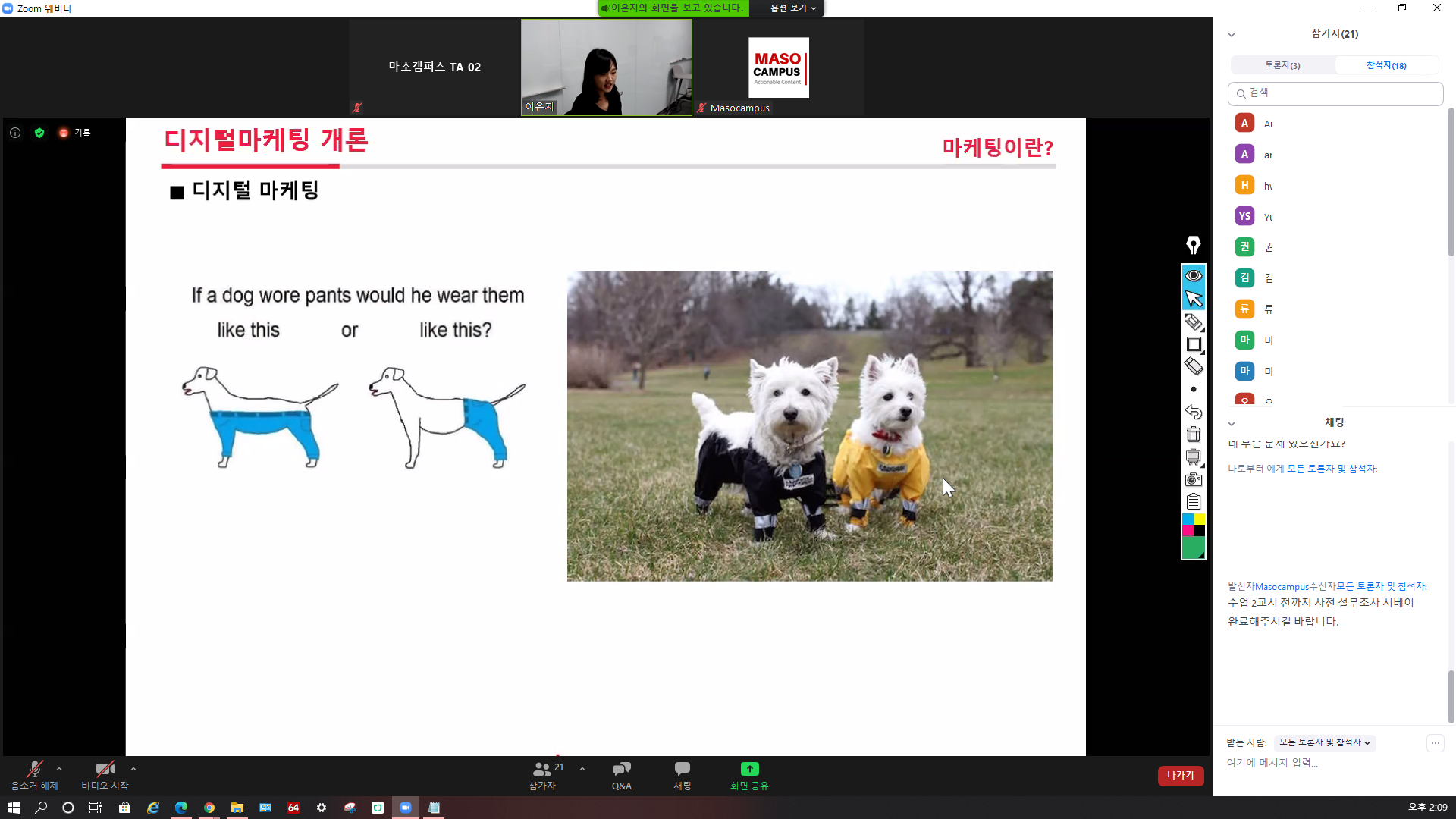1456x819 pixels.
Task: Click the chat more options ellipsis button
Action: [x=1435, y=743]
